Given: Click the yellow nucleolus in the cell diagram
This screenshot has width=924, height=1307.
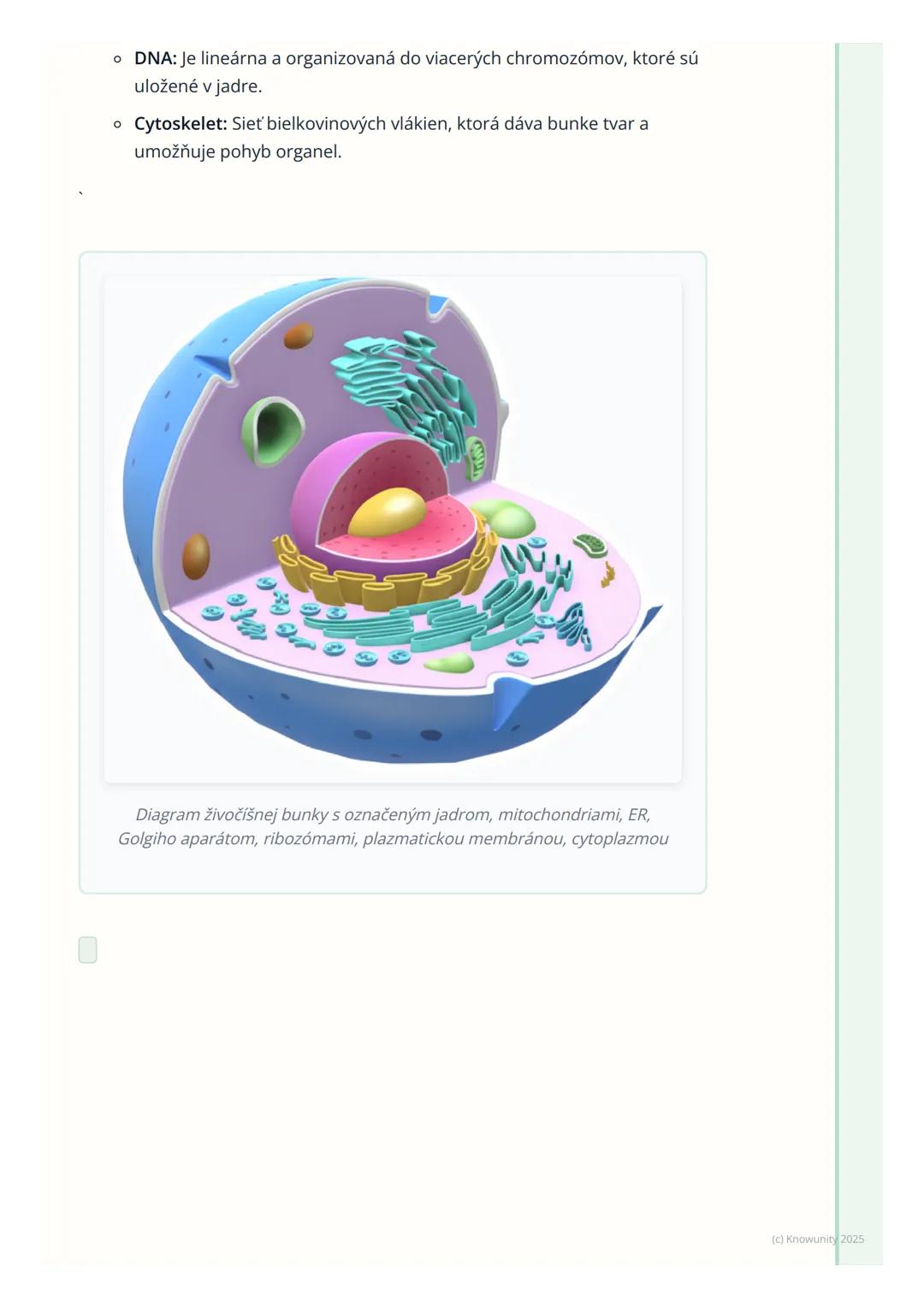Looking at the screenshot, I should click(388, 512).
